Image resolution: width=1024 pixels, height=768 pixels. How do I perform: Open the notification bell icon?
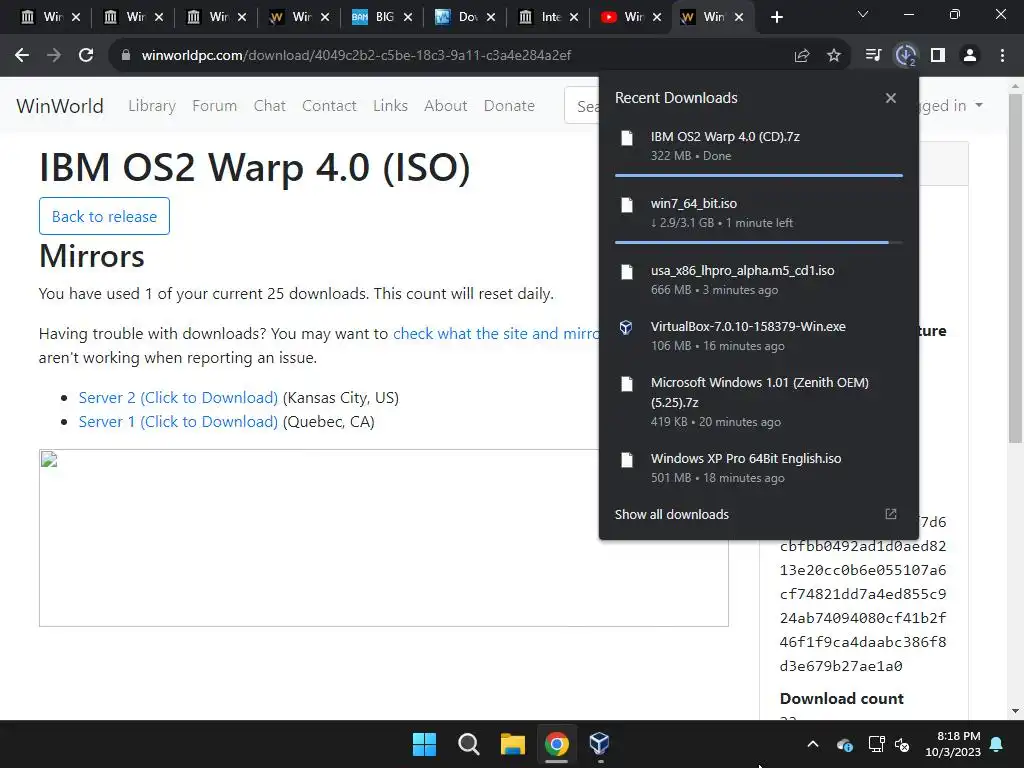coord(997,744)
